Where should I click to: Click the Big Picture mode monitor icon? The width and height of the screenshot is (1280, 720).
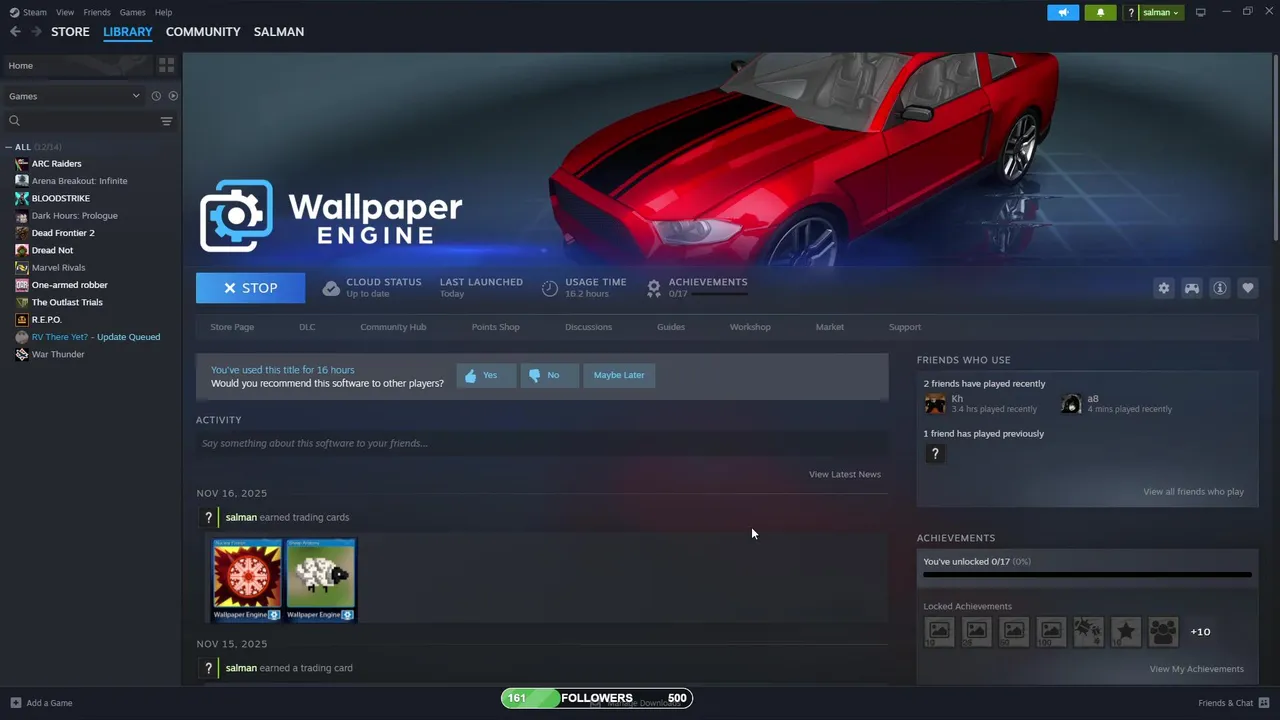click(x=1201, y=12)
